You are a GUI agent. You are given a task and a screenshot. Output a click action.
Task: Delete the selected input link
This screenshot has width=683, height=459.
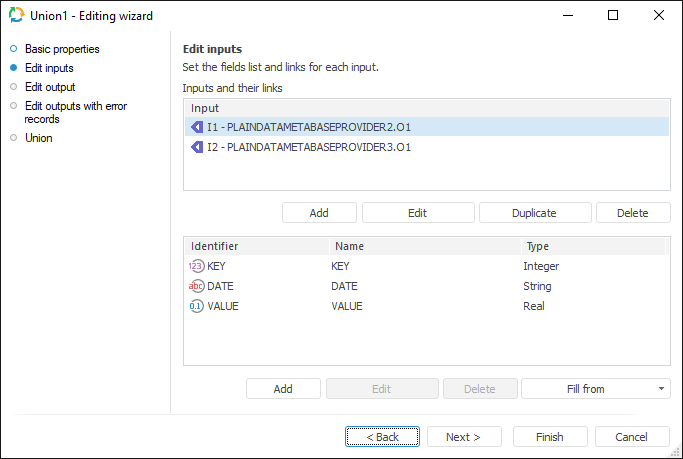click(632, 213)
